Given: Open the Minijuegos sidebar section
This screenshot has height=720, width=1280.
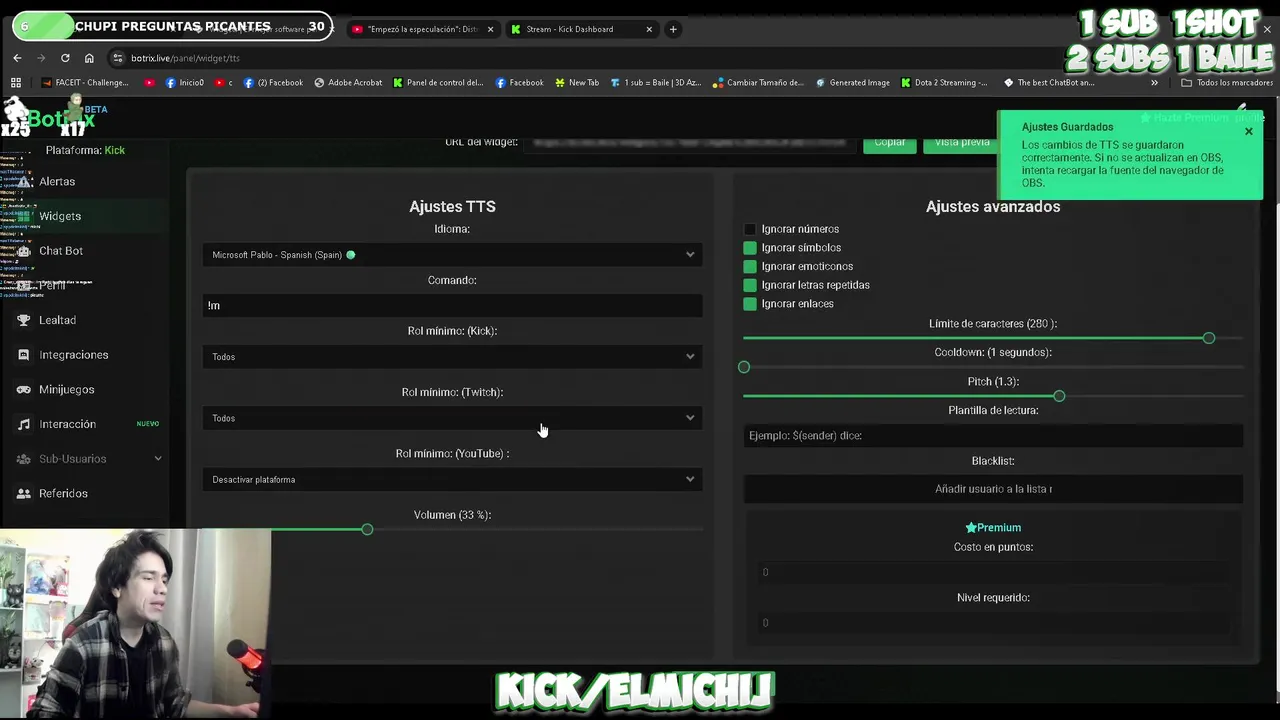Looking at the screenshot, I should [x=66, y=389].
